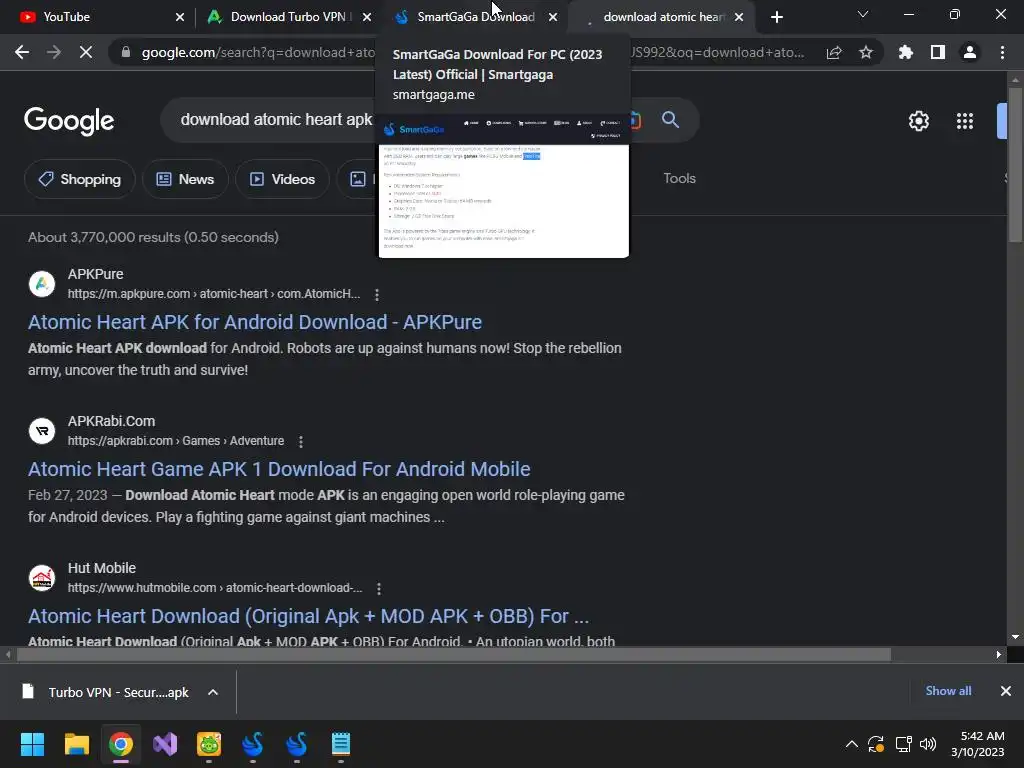Viewport: 1024px width, 768px height.
Task: Open a new browser tab
Action: point(776,17)
